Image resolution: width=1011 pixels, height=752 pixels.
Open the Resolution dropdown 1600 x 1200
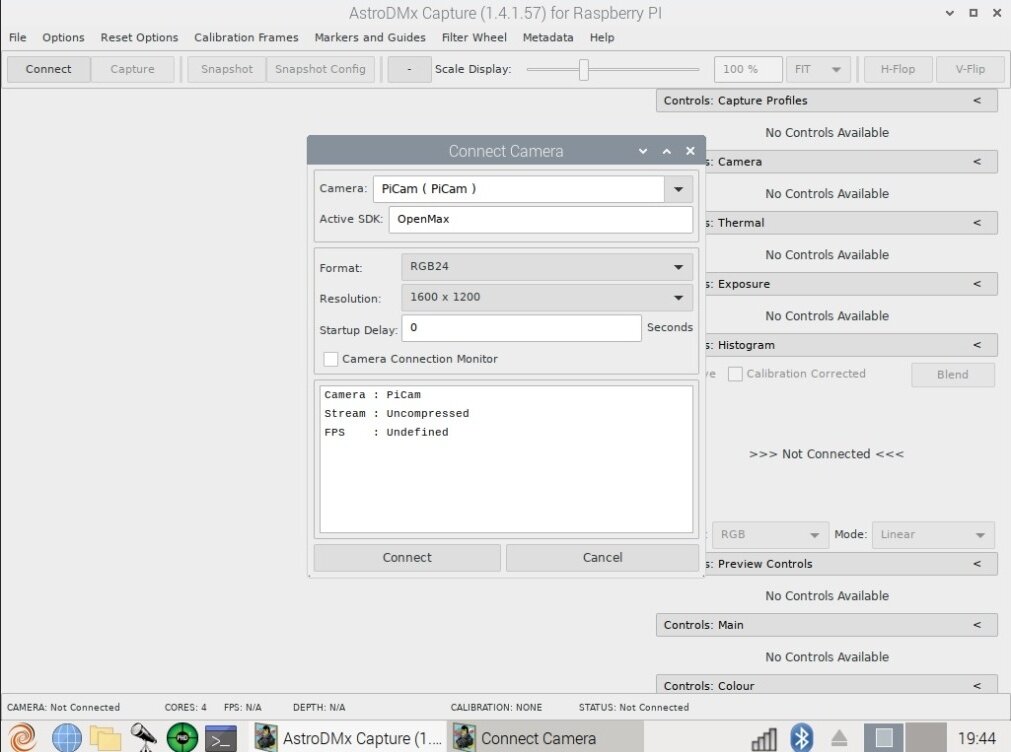click(x=547, y=297)
